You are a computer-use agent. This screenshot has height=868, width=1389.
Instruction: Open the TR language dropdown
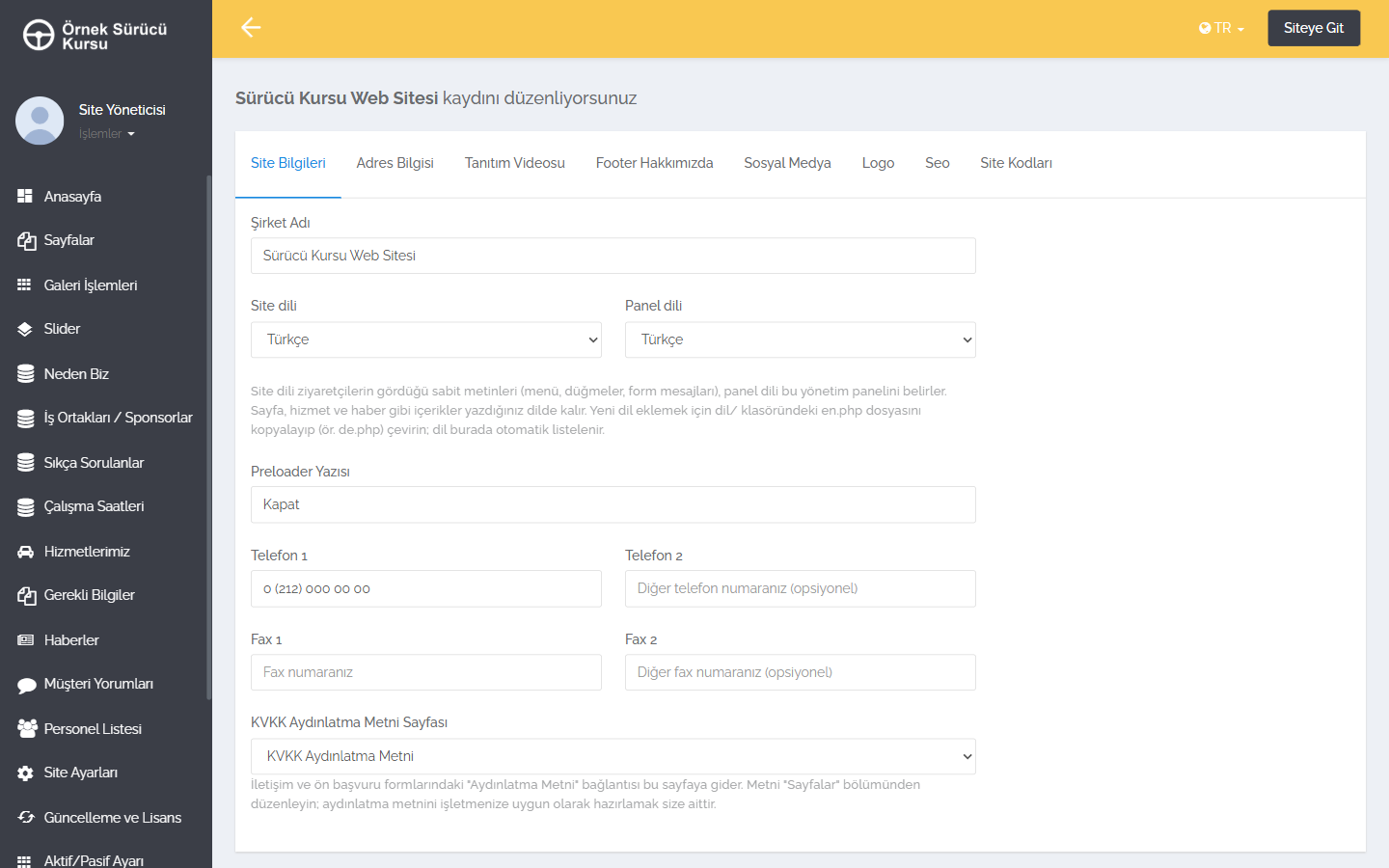click(x=1221, y=28)
